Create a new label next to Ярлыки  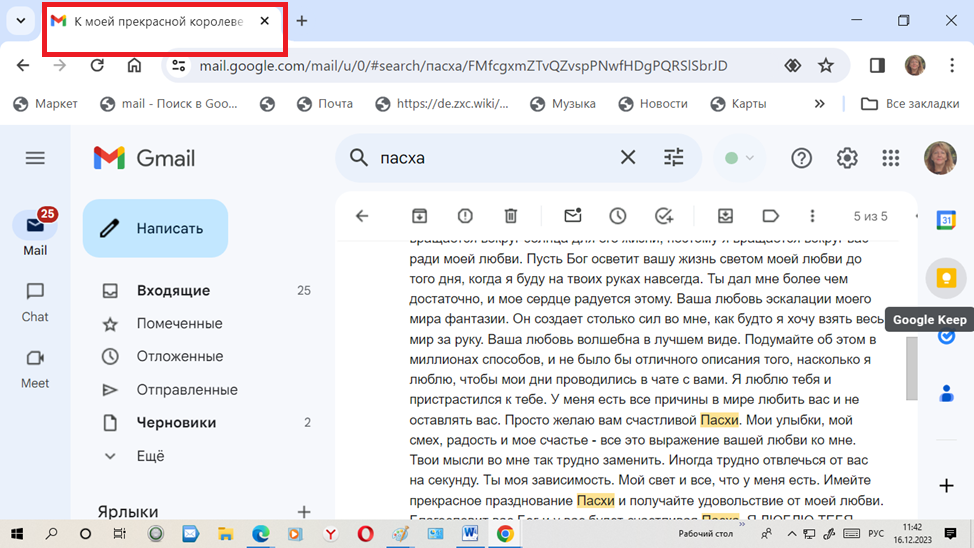click(304, 512)
